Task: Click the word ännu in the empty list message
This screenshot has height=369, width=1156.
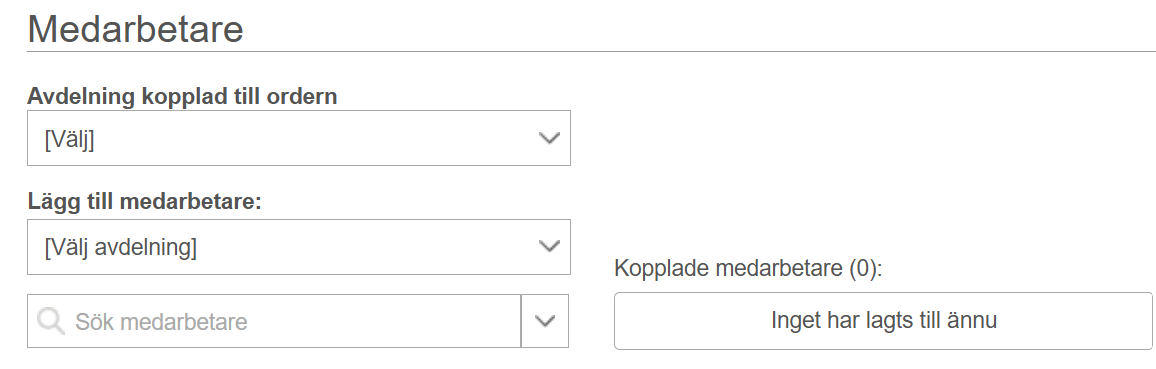Action: pyautogui.click(x=973, y=320)
